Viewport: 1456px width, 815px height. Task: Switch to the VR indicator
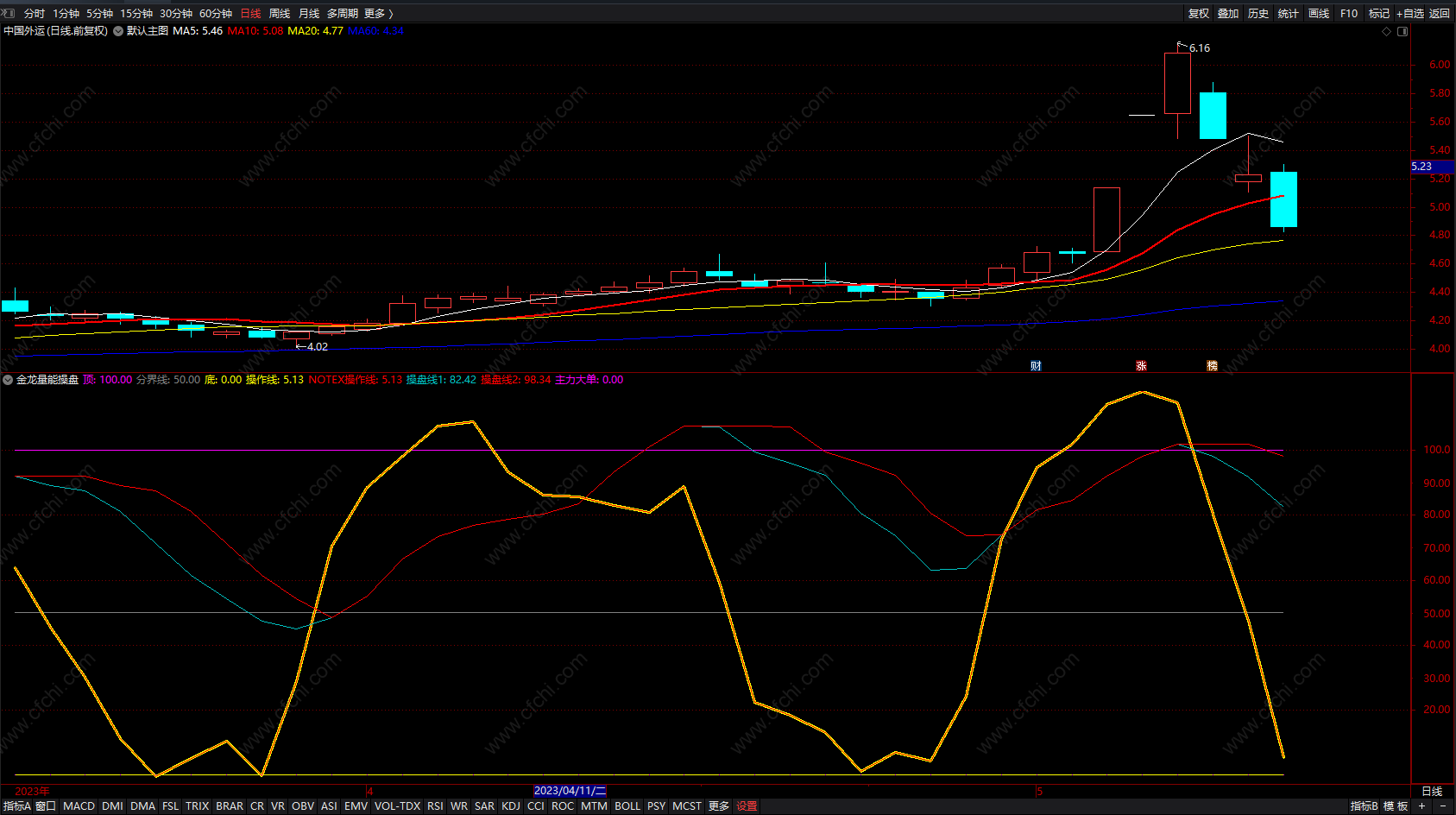click(277, 806)
